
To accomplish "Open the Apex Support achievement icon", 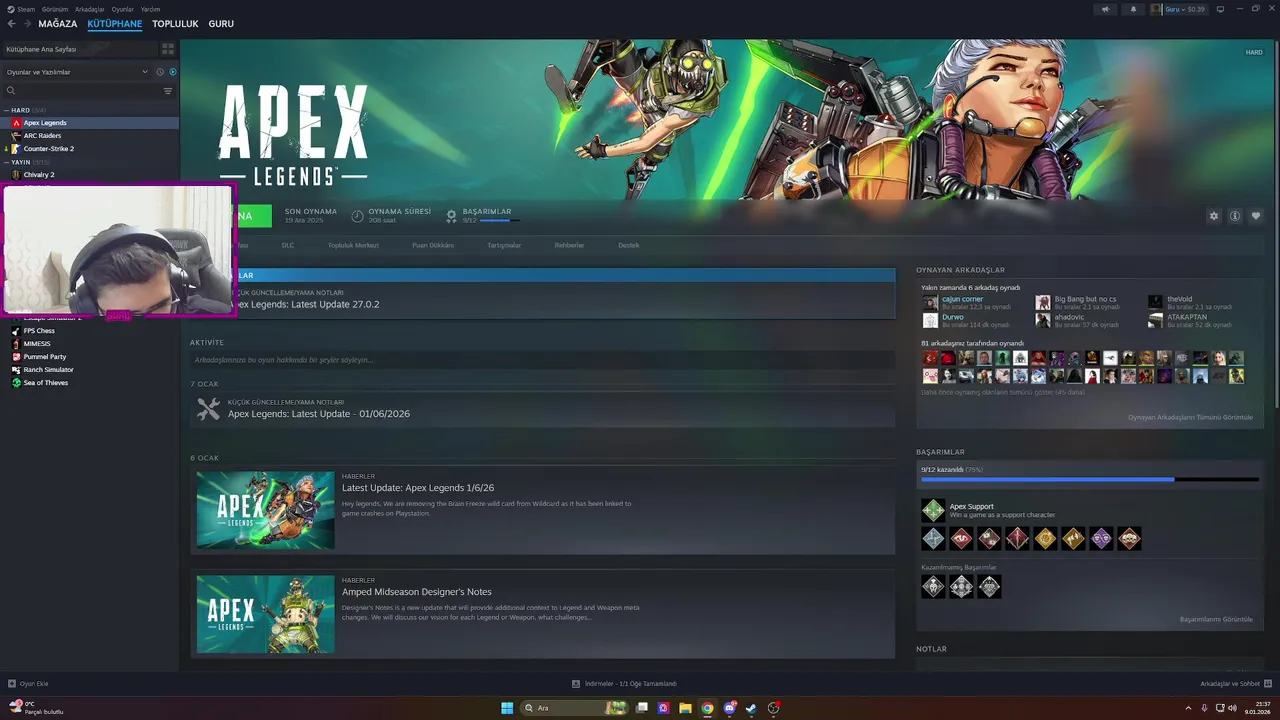I will coord(933,511).
